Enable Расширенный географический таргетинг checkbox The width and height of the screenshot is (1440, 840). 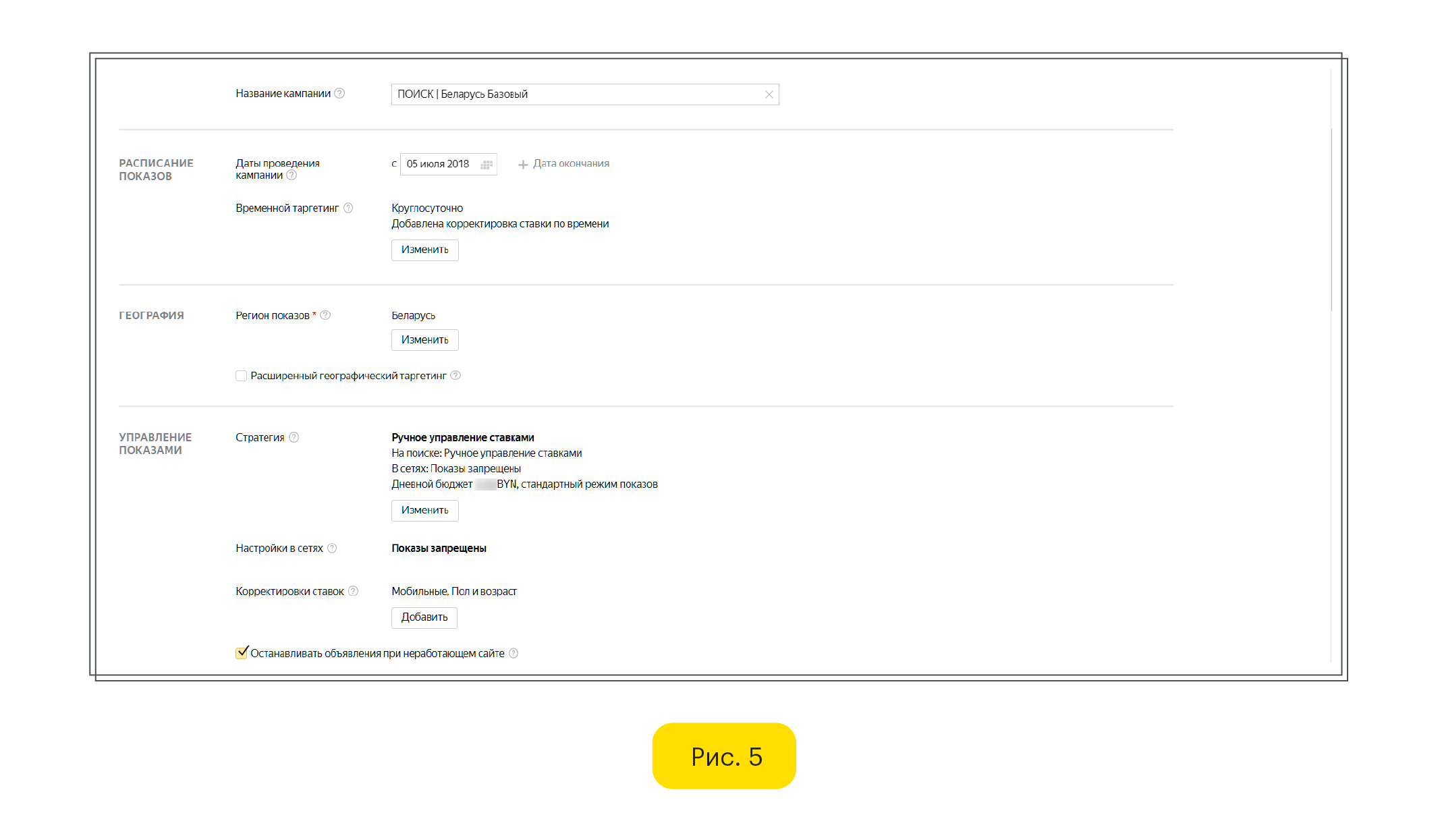click(x=241, y=376)
